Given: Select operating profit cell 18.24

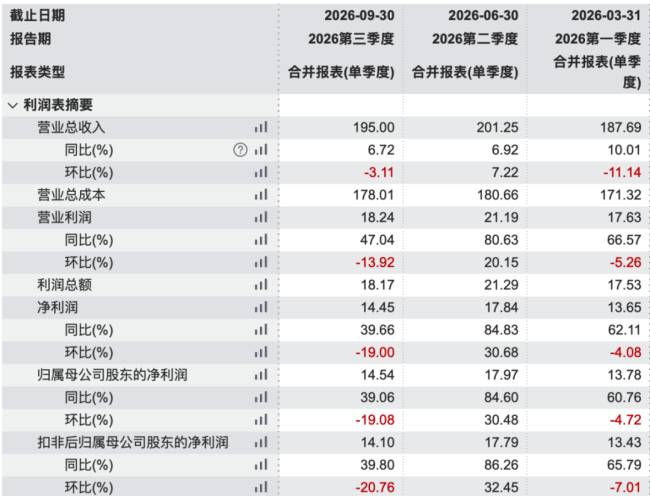Looking at the screenshot, I should pyautogui.click(x=377, y=217).
